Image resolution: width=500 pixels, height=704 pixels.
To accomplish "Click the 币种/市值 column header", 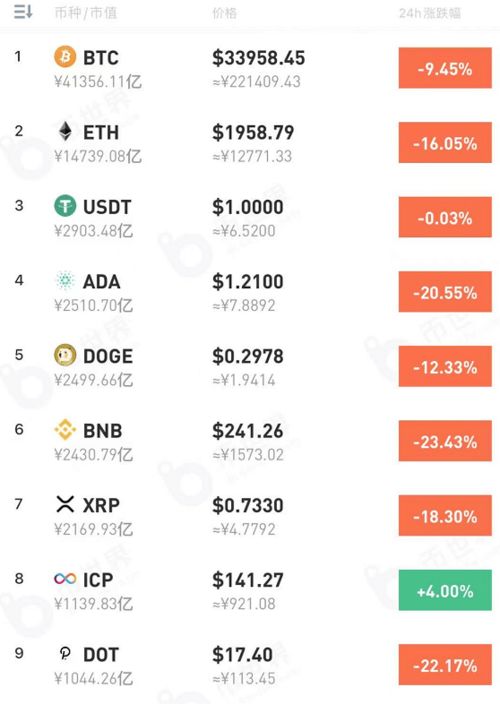I will click(x=86, y=13).
